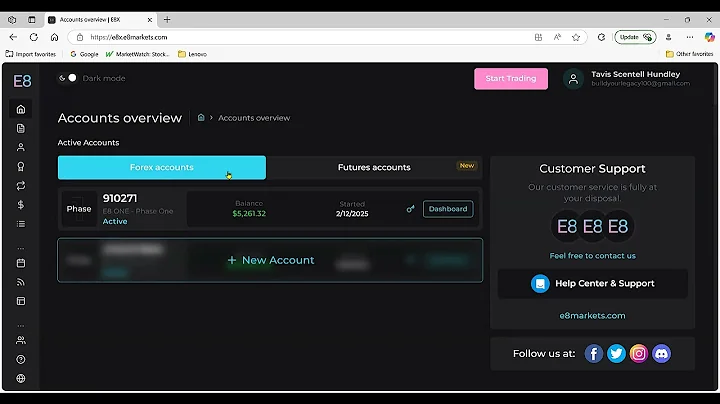Open the Instagram icon

tap(639, 354)
